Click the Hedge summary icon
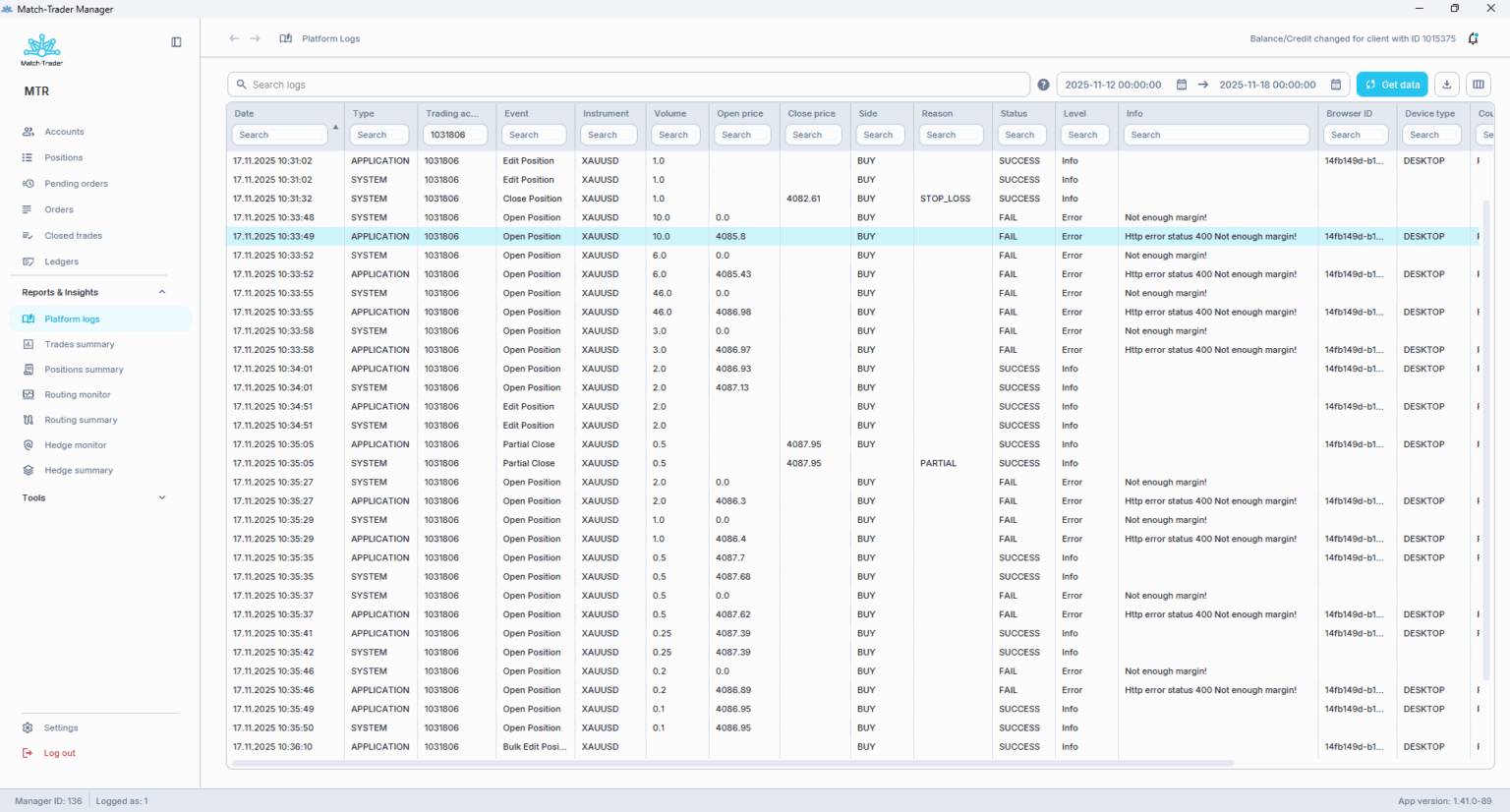This screenshot has width=1510, height=812. pos(28,470)
